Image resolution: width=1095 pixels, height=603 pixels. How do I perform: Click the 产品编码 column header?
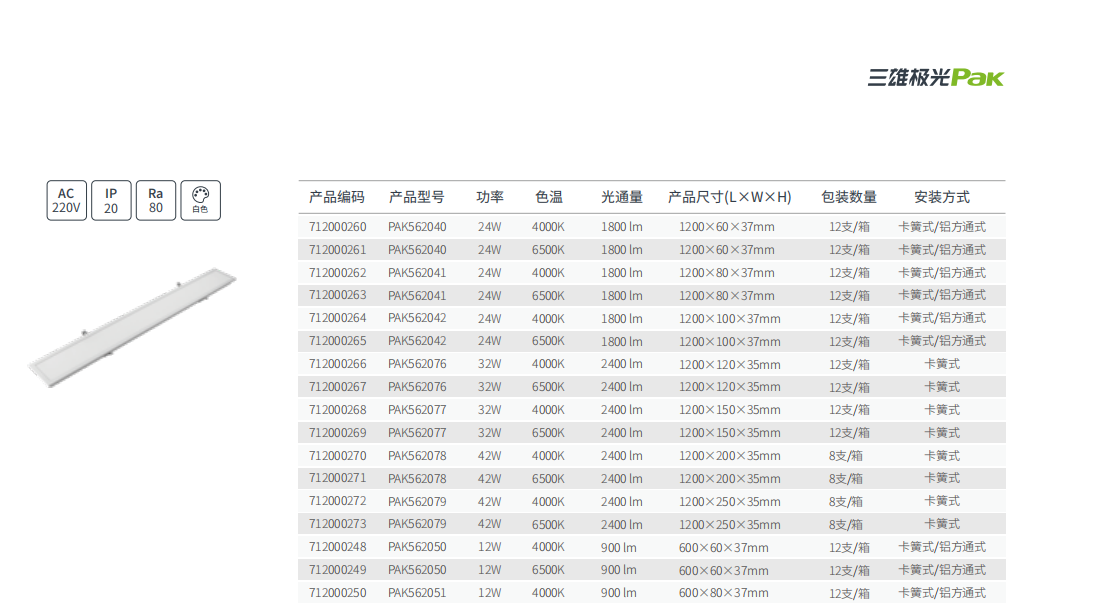[337, 197]
